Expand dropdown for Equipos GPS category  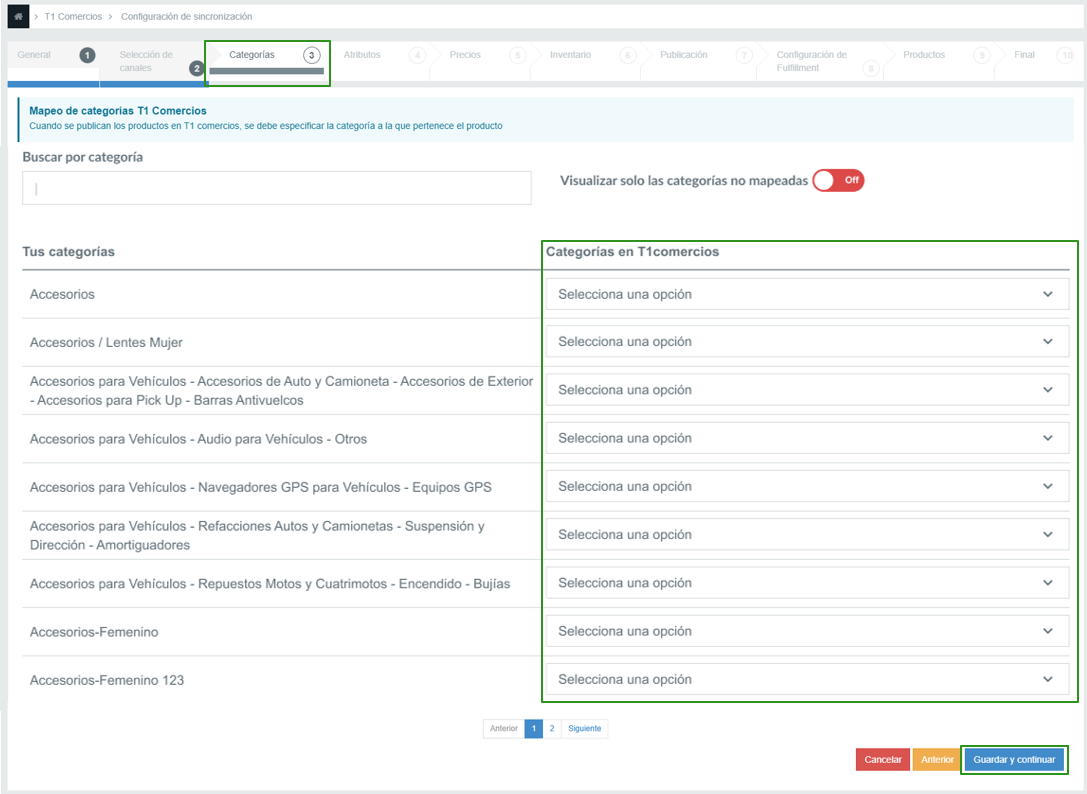pyautogui.click(x=807, y=486)
